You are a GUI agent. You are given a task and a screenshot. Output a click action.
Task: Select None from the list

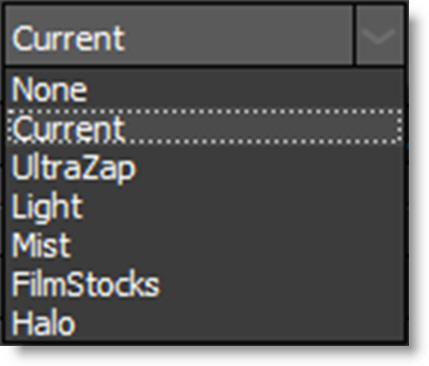tap(204, 89)
